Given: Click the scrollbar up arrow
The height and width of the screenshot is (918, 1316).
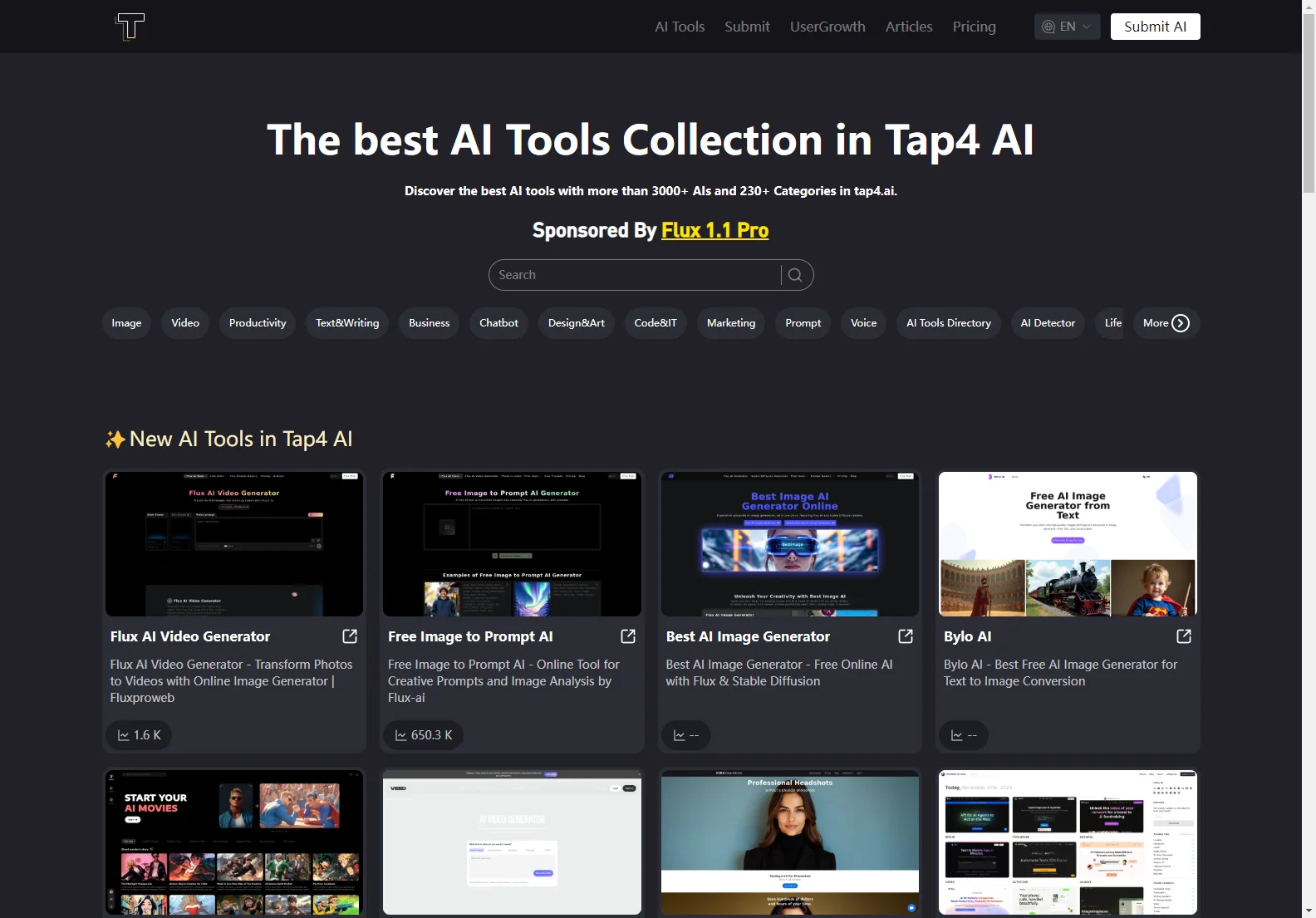Looking at the screenshot, I should pyautogui.click(x=1309, y=7).
